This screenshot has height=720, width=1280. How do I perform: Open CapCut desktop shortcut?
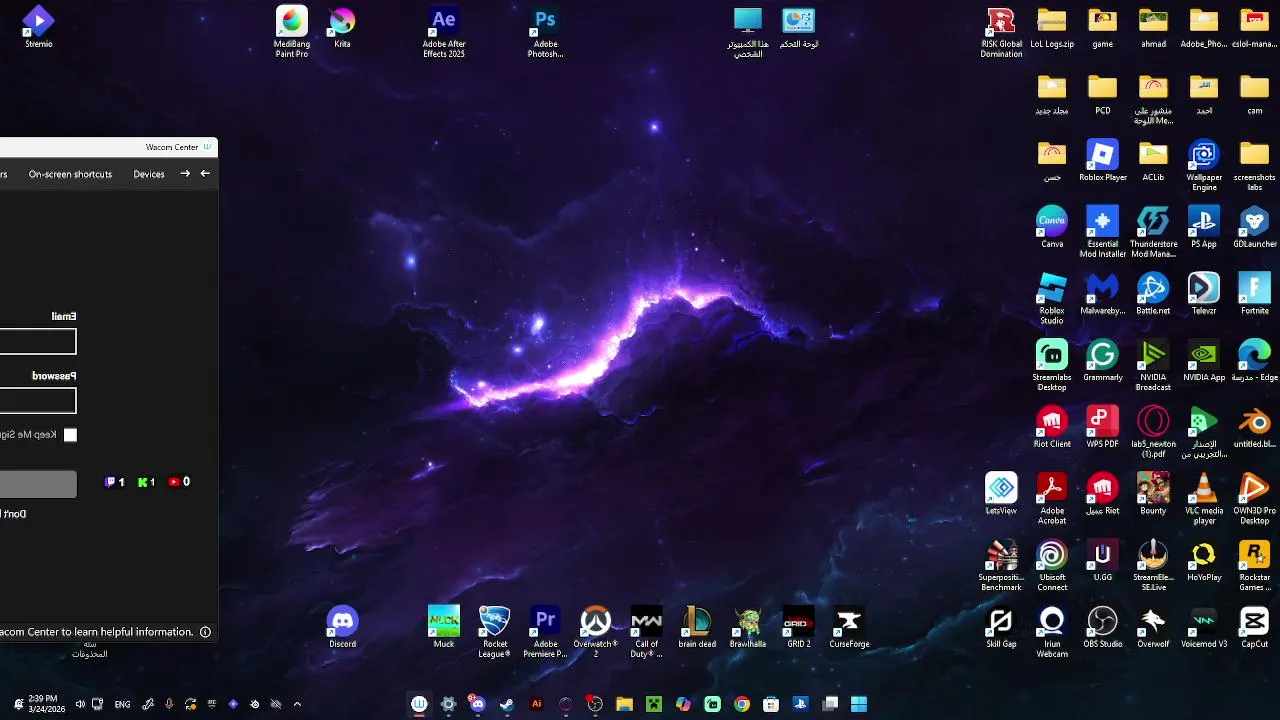click(1254, 627)
